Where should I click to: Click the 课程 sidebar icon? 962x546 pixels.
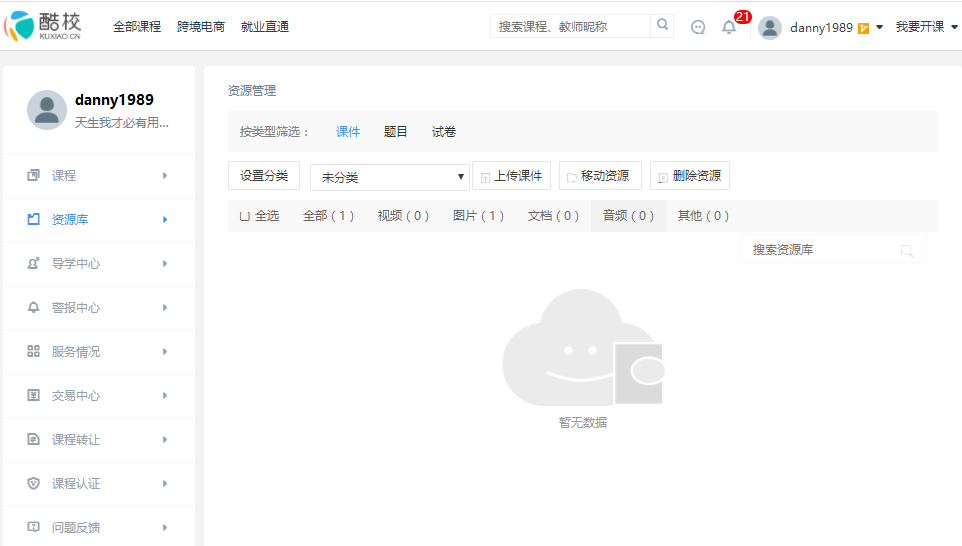tap(33, 175)
